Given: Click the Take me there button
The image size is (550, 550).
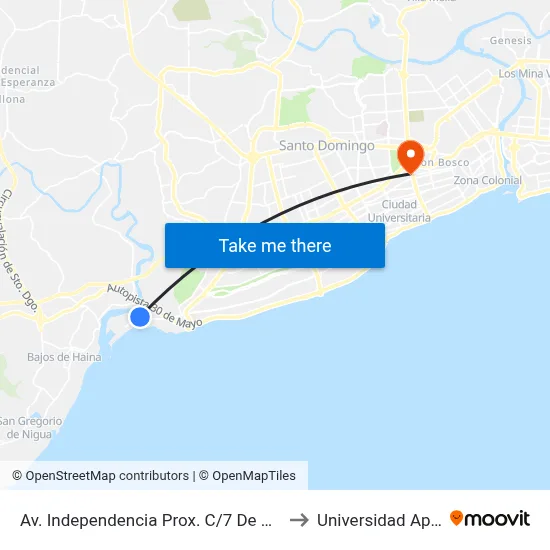Looking at the screenshot, I should 275,245.
